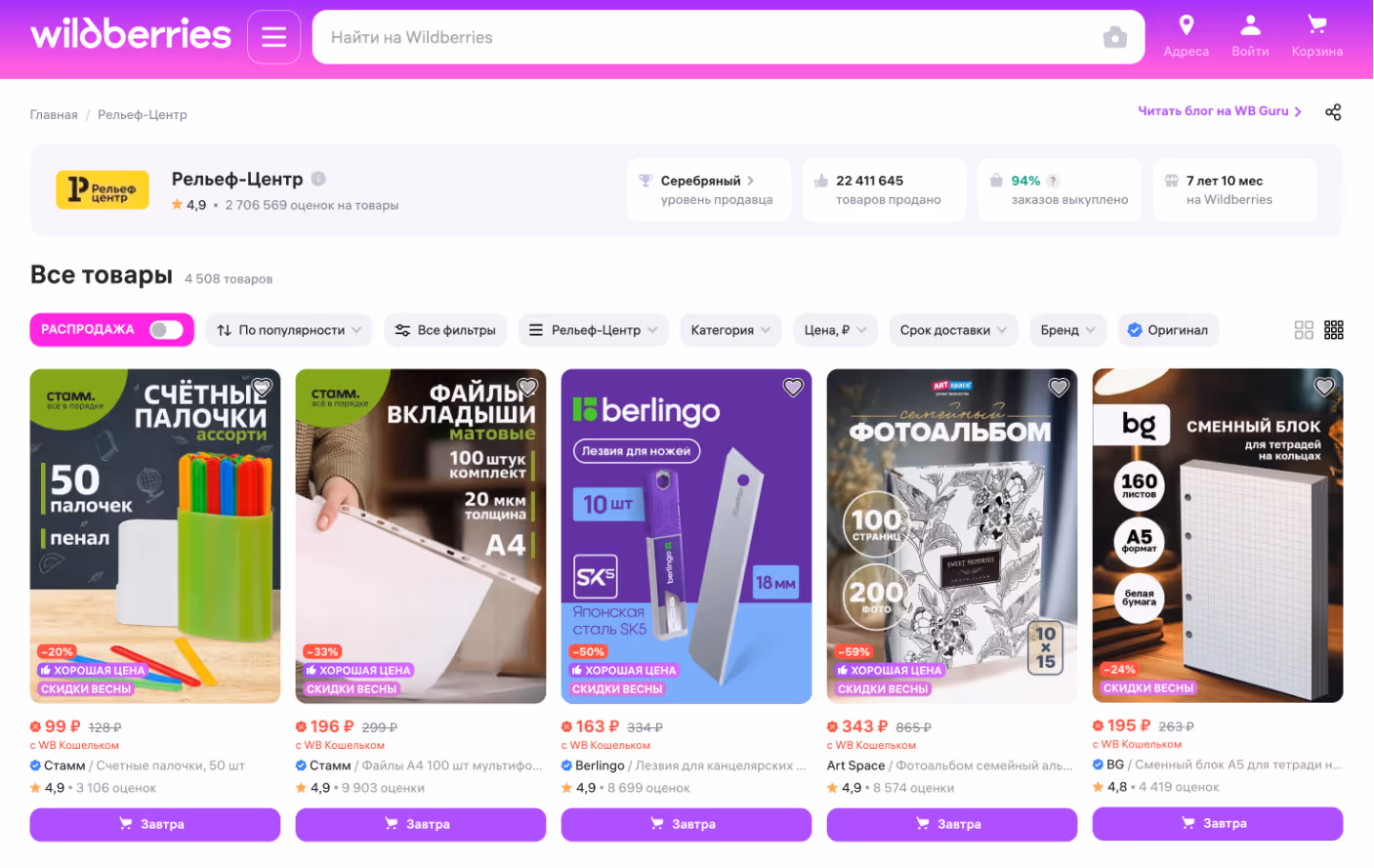Open the hamburger catalog menu
1374x868 pixels.
pos(273,37)
